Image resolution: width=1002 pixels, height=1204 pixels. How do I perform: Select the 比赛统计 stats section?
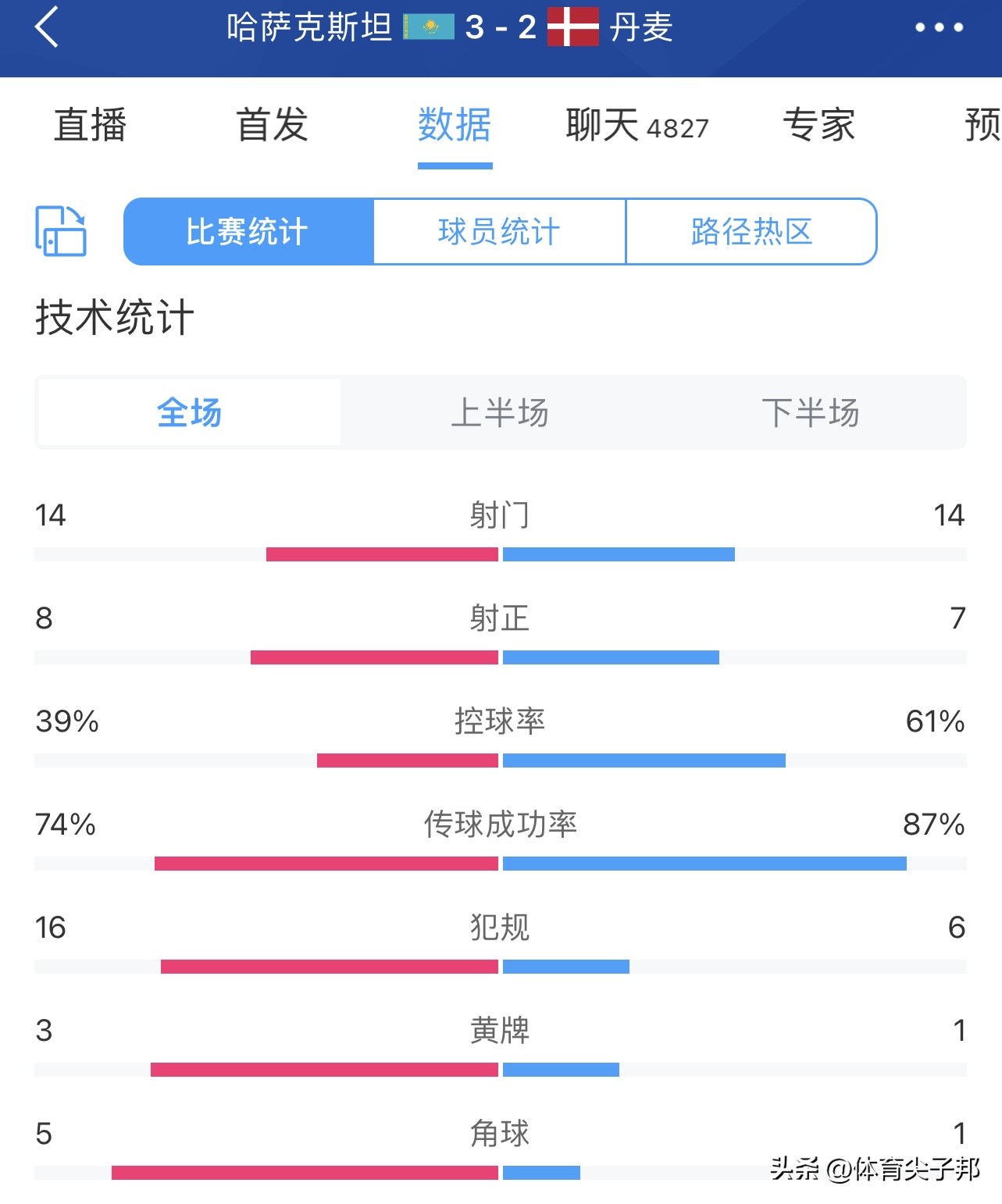tap(249, 231)
